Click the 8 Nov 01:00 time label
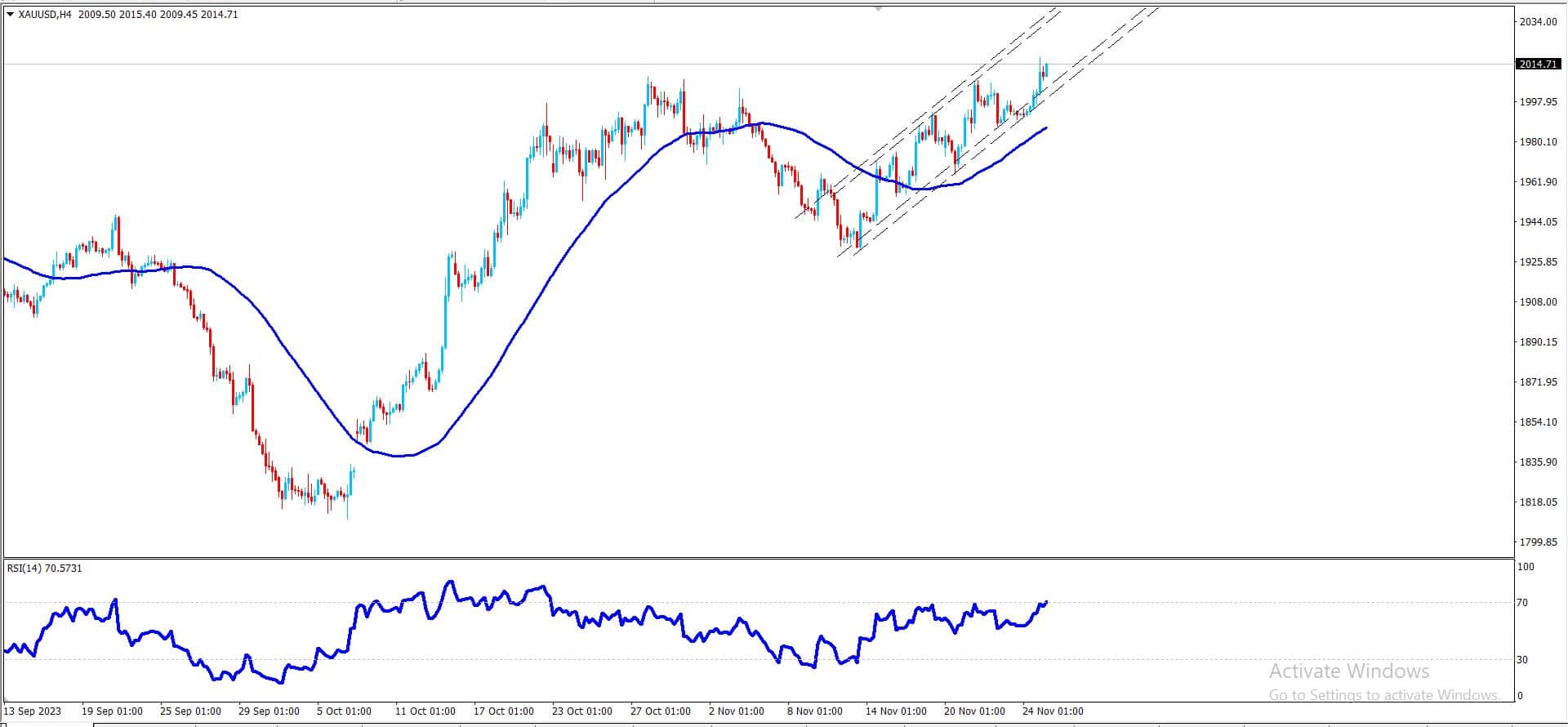This screenshot has height=727, width=1568. click(x=815, y=711)
